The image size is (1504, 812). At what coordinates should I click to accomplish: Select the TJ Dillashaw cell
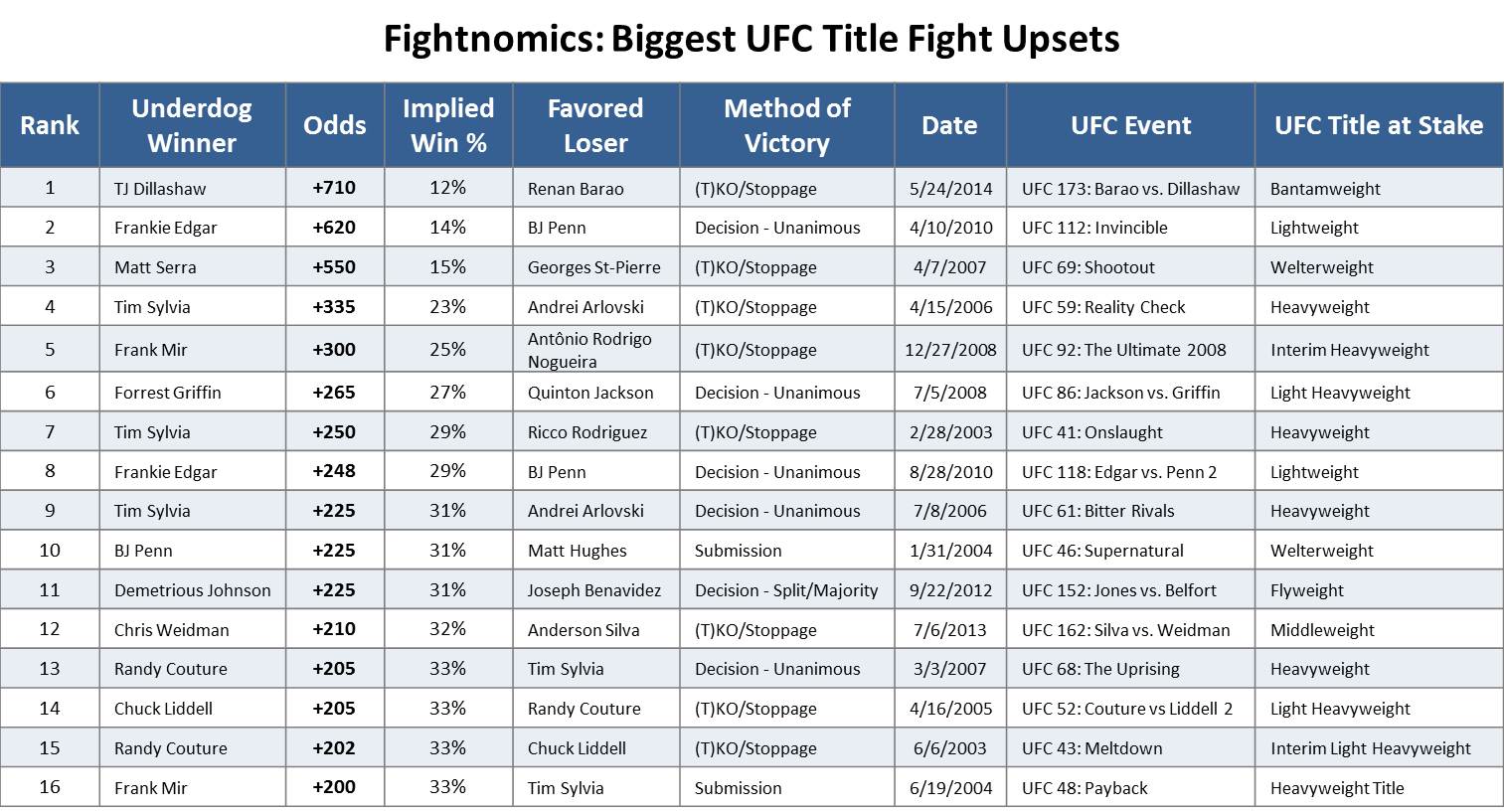160,189
